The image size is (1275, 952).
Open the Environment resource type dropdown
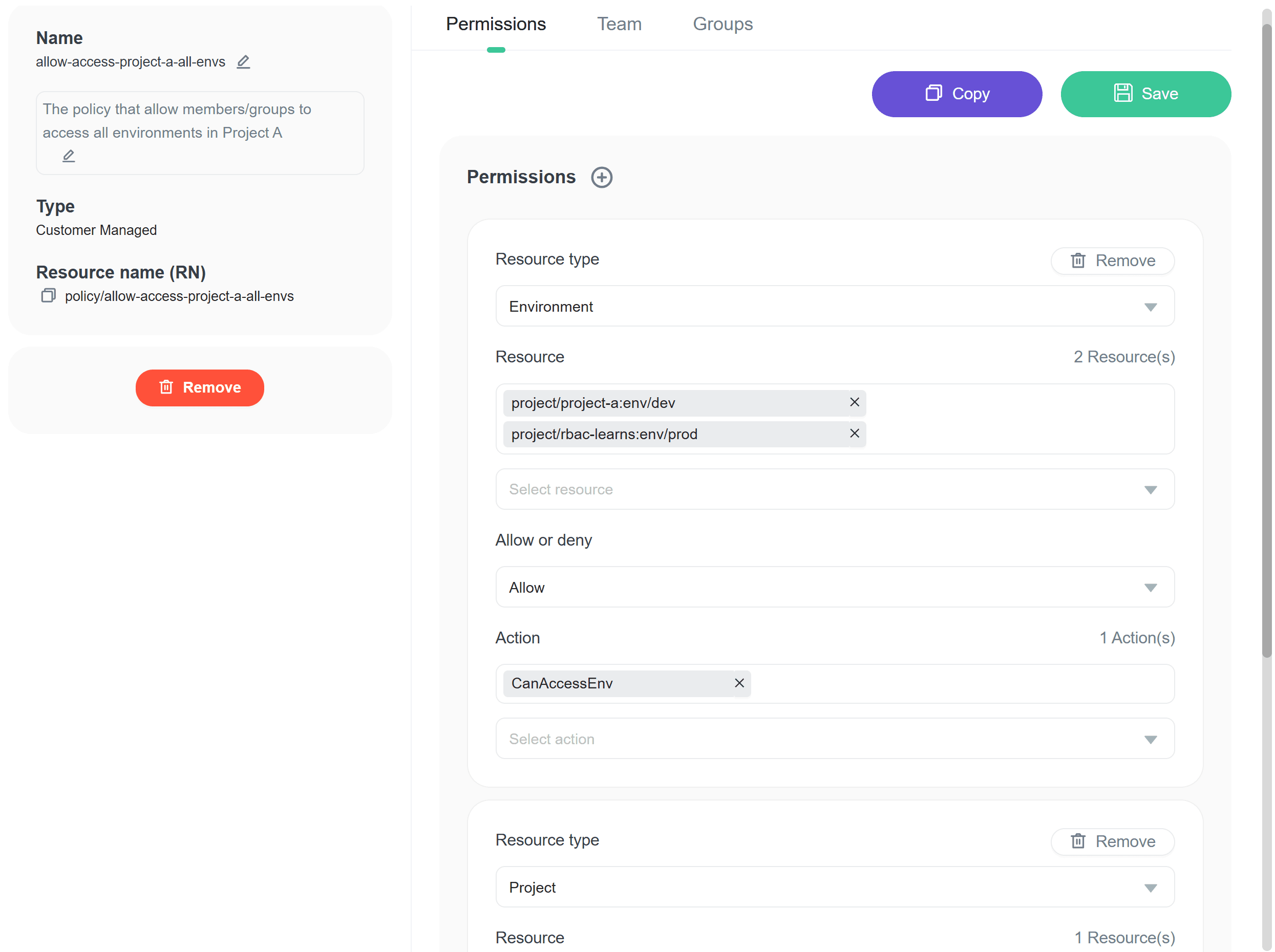click(x=835, y=307)
